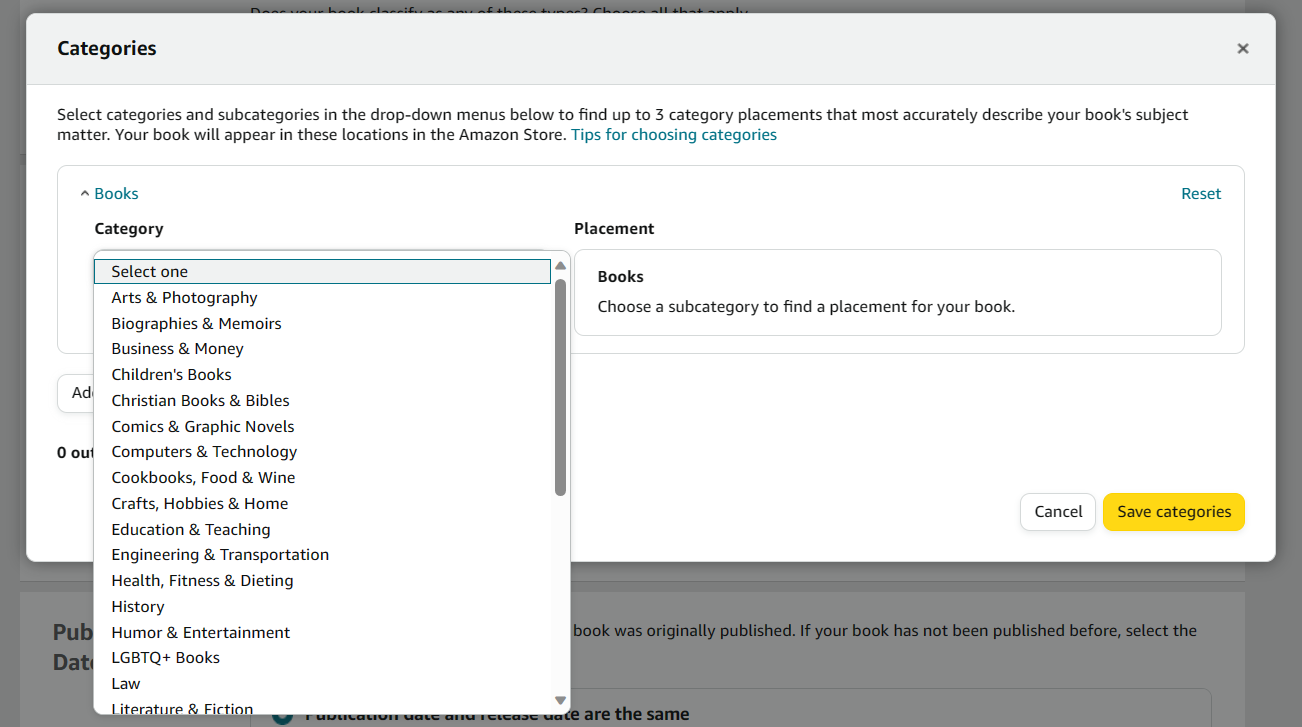1302x727 pixels.
Task: Choose Biographies & Memoirs from list
Action: coord(196,324)
